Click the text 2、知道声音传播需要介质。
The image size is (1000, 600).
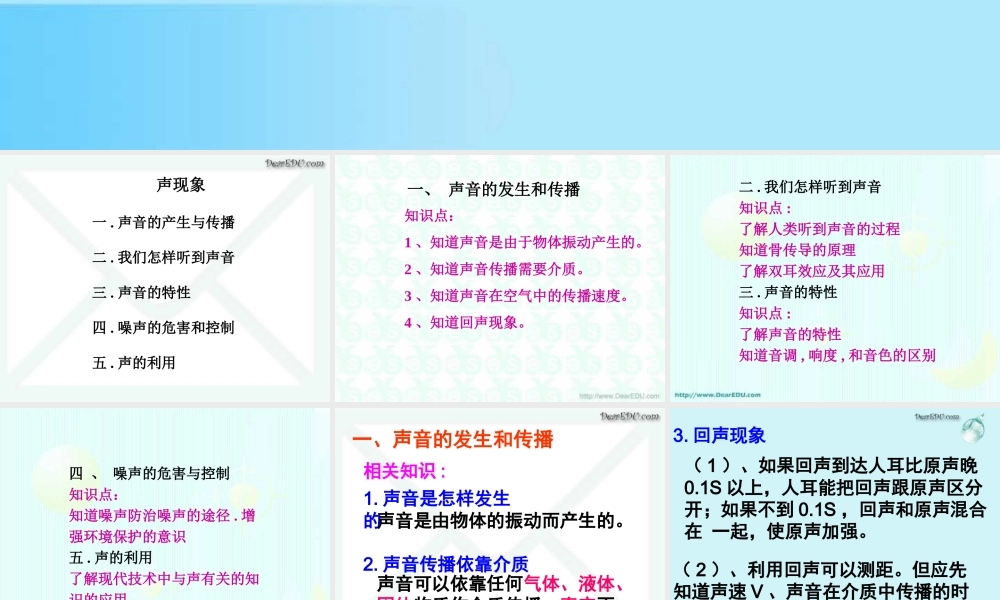click(x=495, y=269)
